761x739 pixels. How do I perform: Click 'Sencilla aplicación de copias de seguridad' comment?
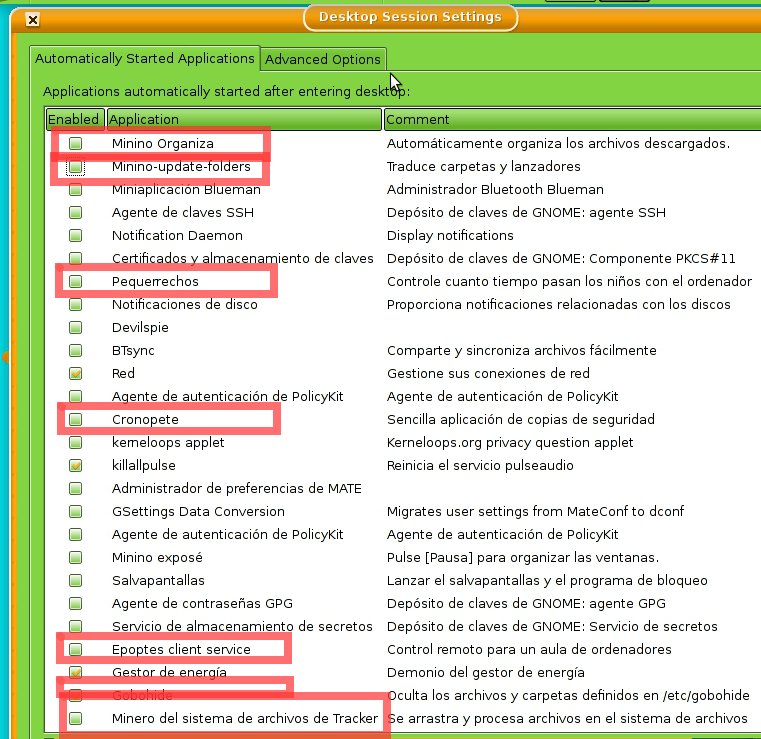pyautogui.click(x=521, y=419)
